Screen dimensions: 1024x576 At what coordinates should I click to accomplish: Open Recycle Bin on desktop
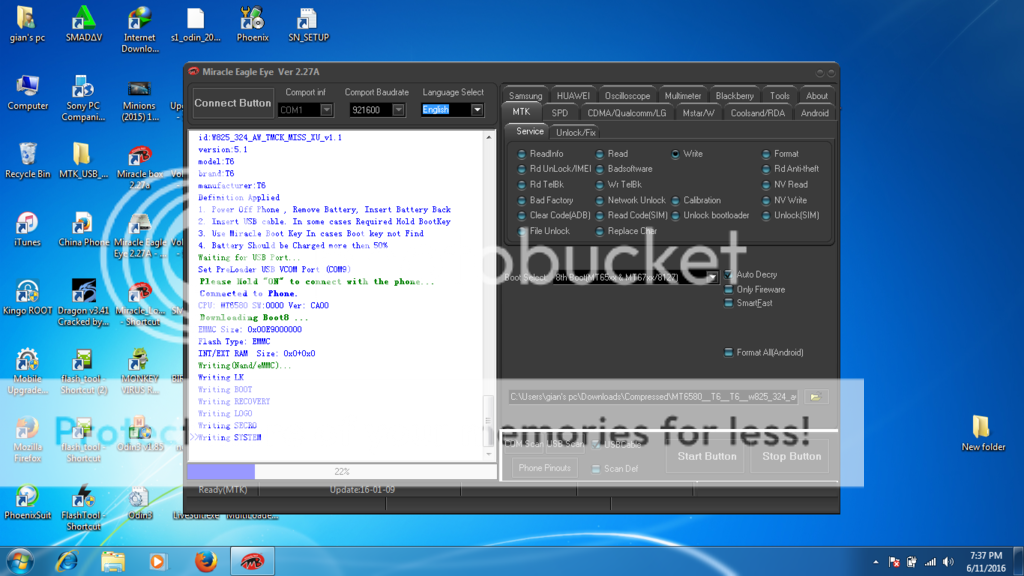point(27,157)
